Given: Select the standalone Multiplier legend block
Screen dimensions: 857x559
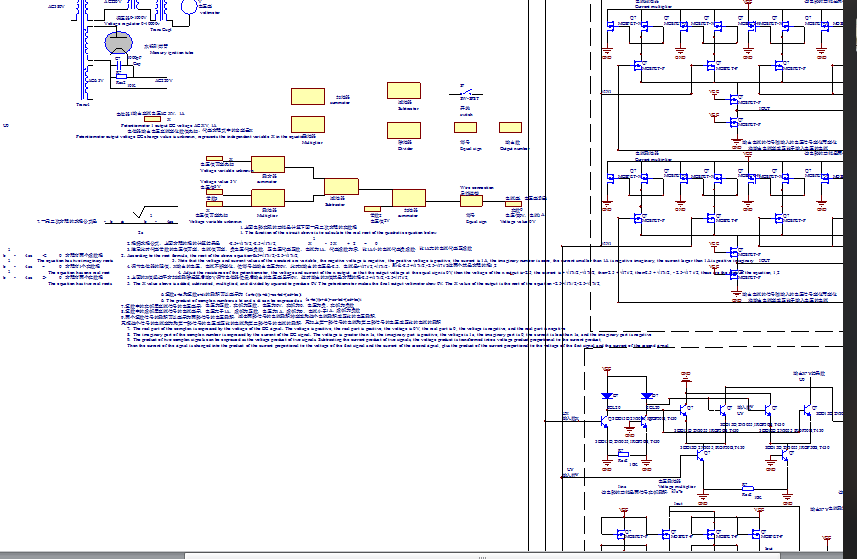Looking at the screenshot, I should [307, 124].
